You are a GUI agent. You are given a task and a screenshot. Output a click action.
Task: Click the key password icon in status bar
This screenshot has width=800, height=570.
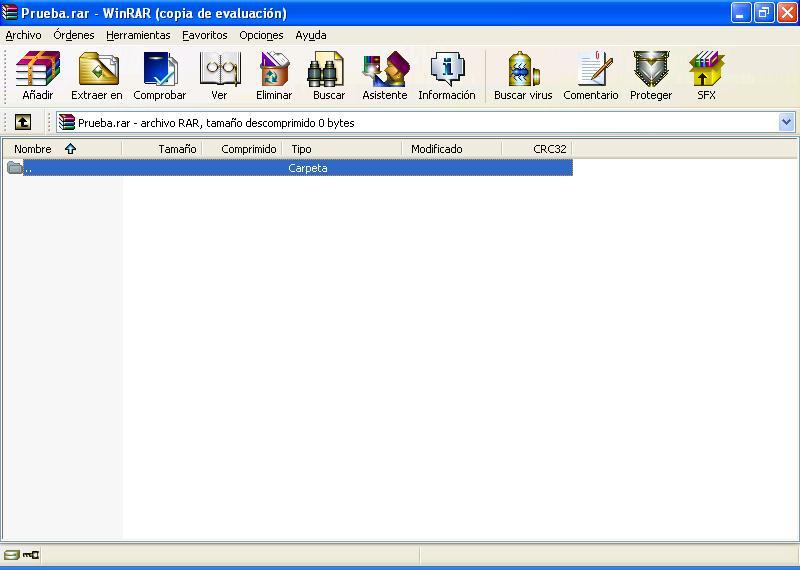[x=31, y=555]
